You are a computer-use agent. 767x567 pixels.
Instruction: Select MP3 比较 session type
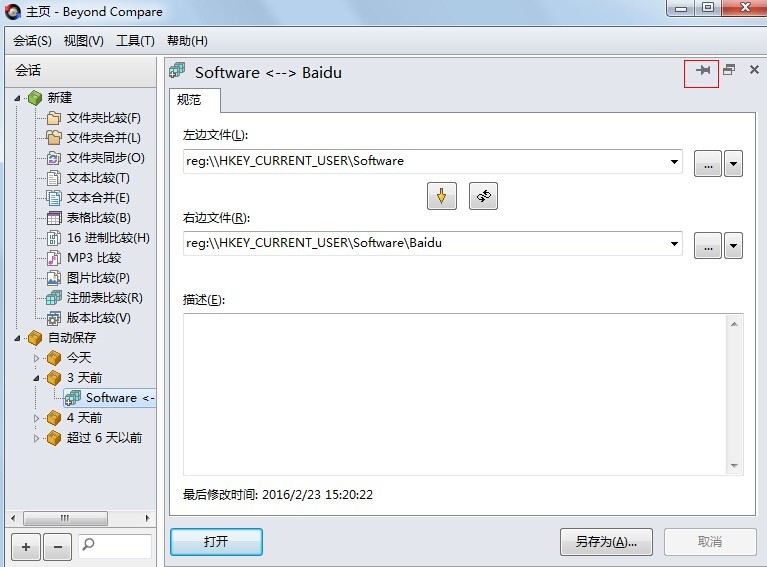coord(93,258)
